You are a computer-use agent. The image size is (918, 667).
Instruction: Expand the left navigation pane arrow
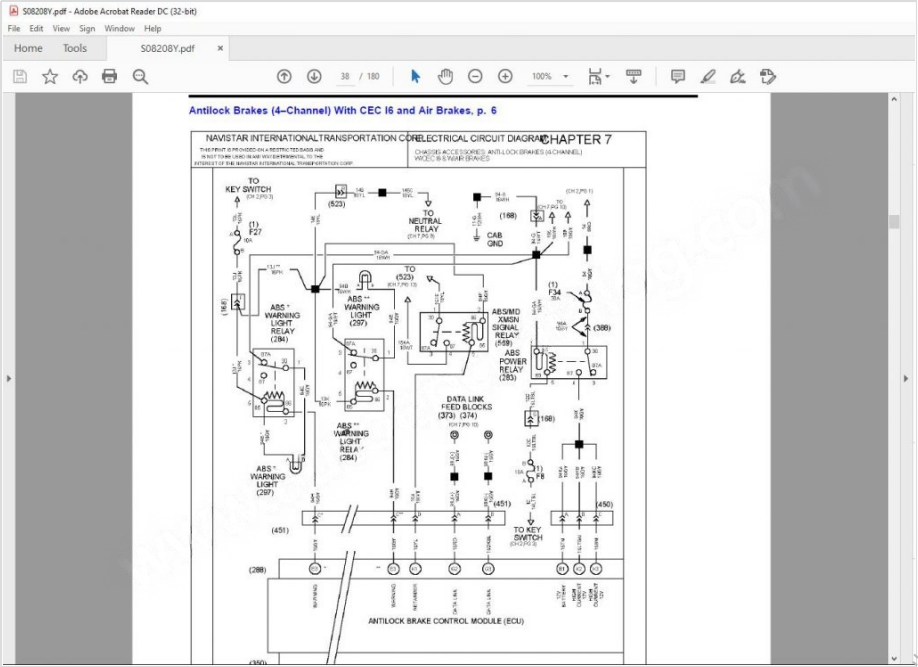point(8,379)
